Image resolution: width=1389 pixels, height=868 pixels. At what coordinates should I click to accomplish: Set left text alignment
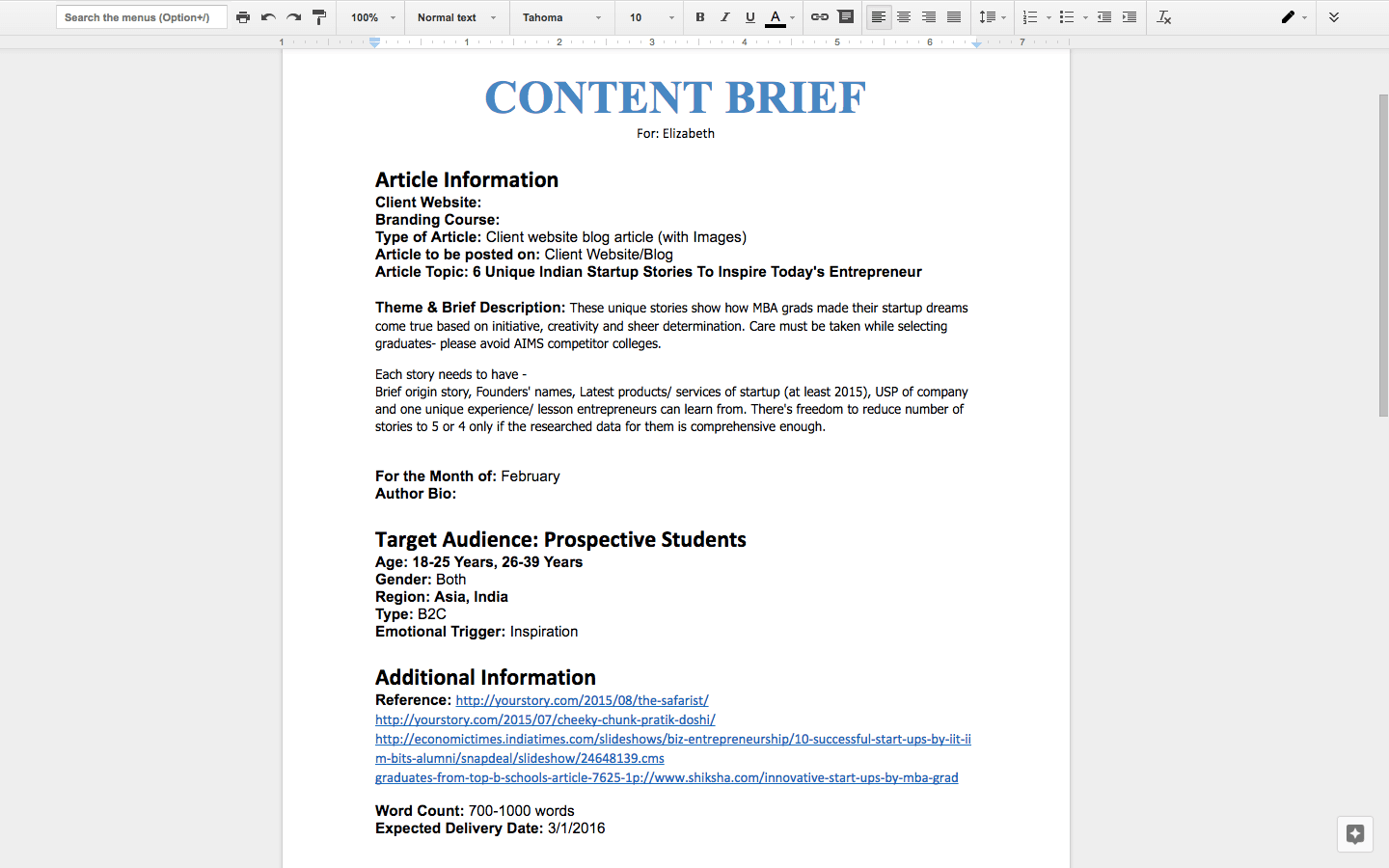pos(879,17)
